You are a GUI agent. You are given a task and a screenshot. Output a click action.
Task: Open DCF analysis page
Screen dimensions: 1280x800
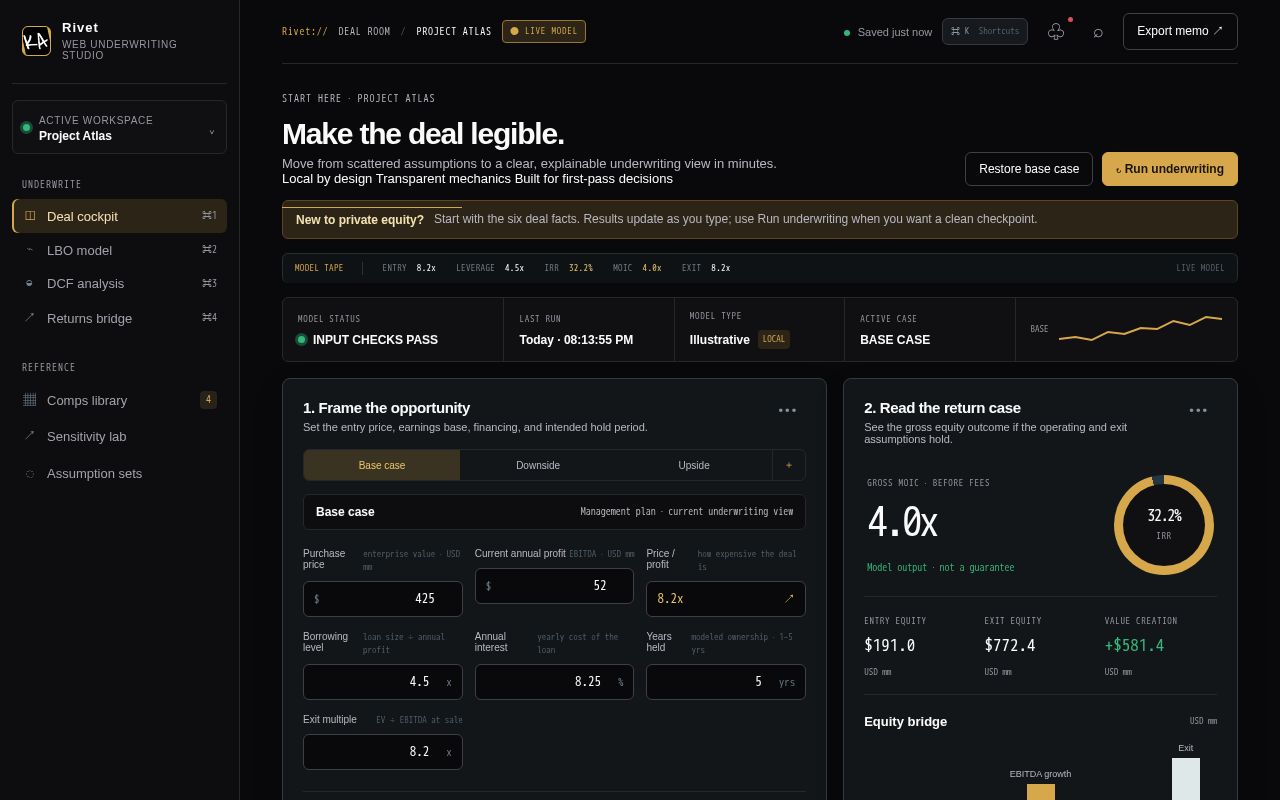pos(120,284)
